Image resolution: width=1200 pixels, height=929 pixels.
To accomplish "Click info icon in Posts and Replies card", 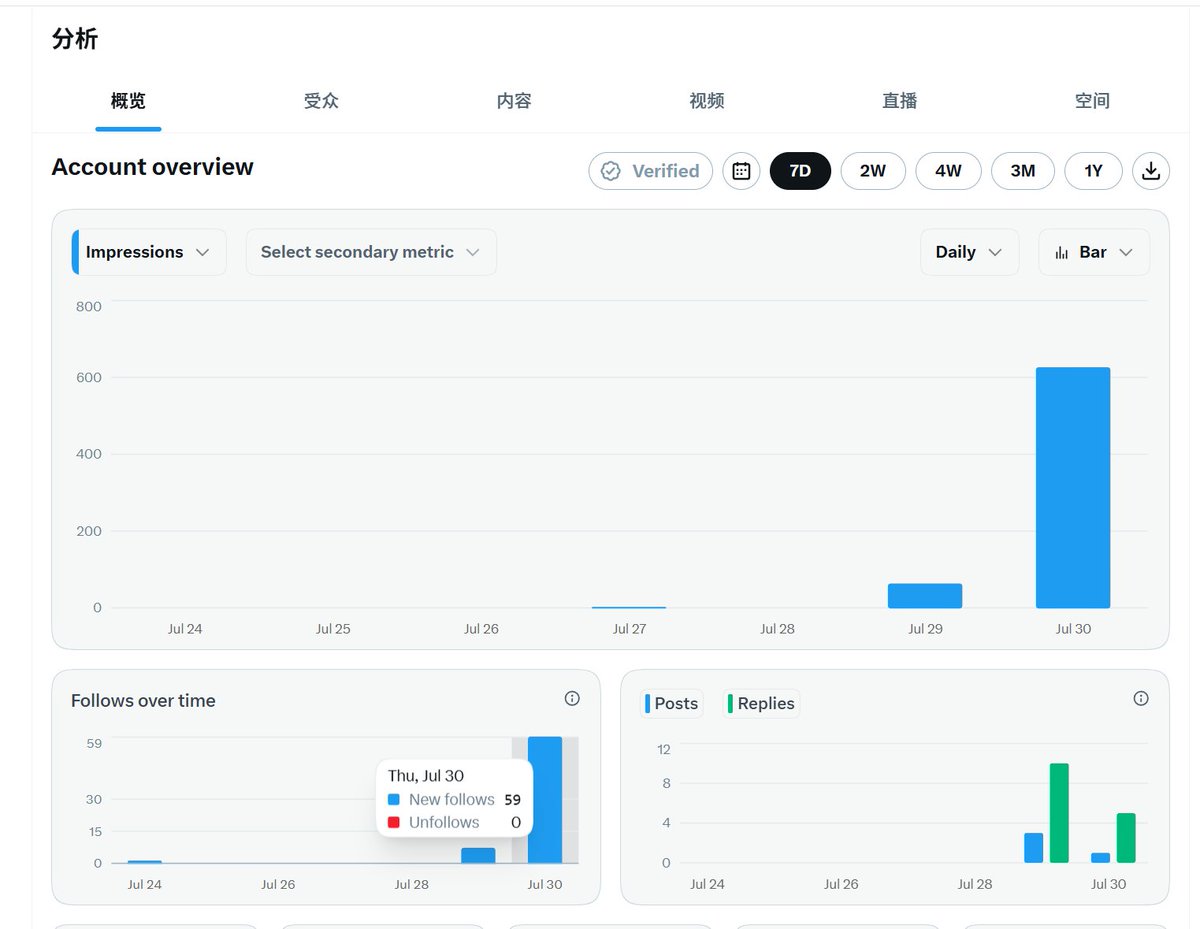I will pos(1141,699).
